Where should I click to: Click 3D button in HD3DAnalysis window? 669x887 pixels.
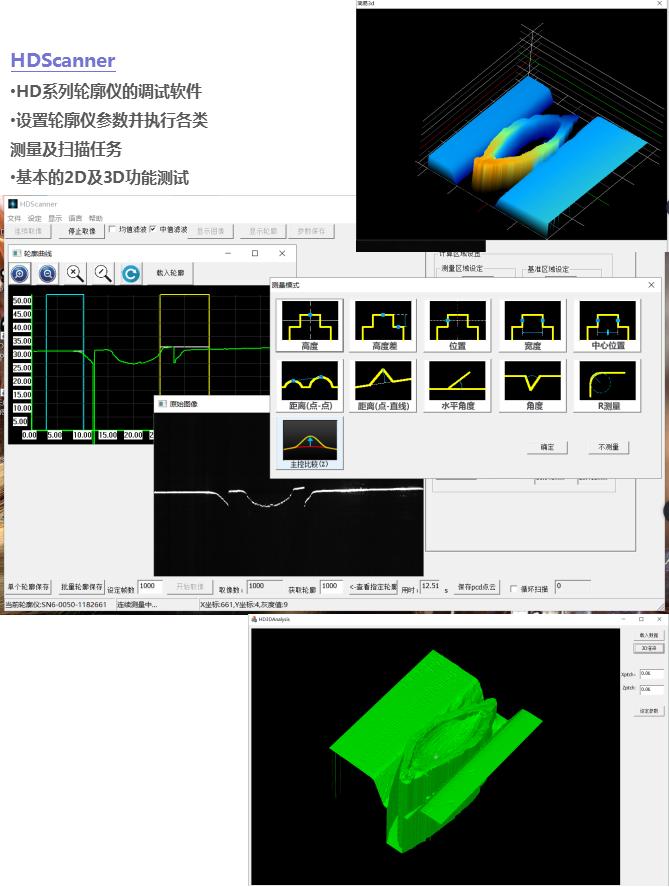click(x=649, y=648)
